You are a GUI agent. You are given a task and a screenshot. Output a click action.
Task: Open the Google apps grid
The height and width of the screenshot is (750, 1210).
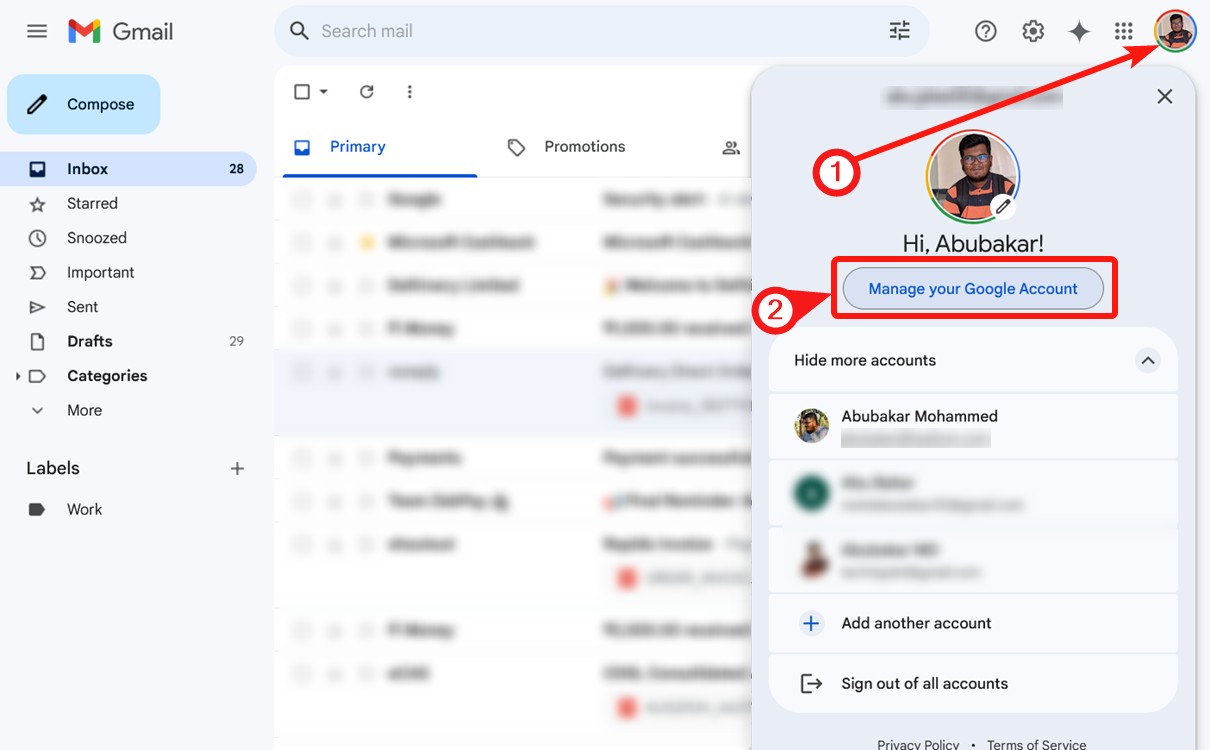coord(1124,31)
